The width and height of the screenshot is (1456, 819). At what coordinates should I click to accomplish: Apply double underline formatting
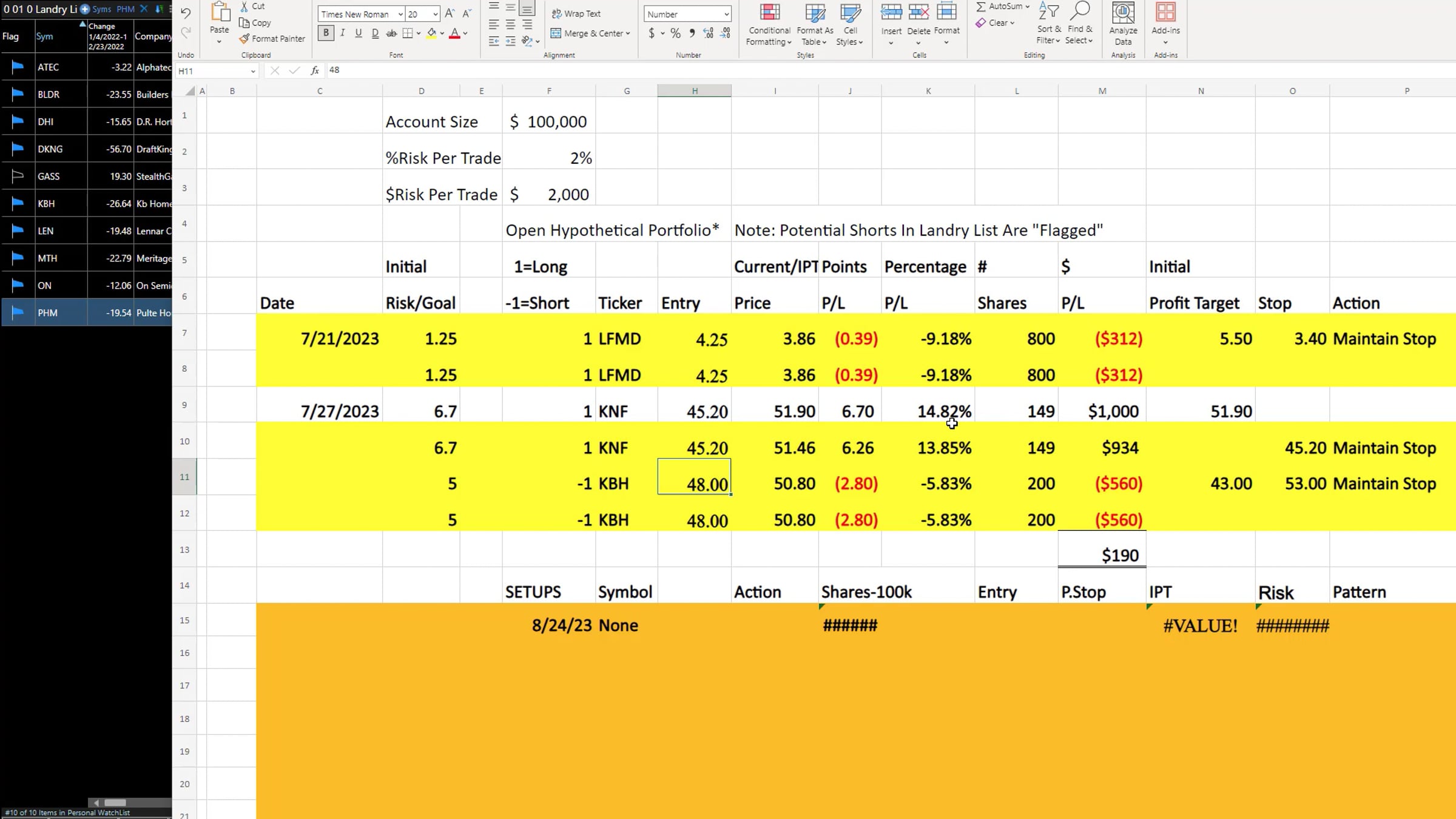(x=375, y=33)
